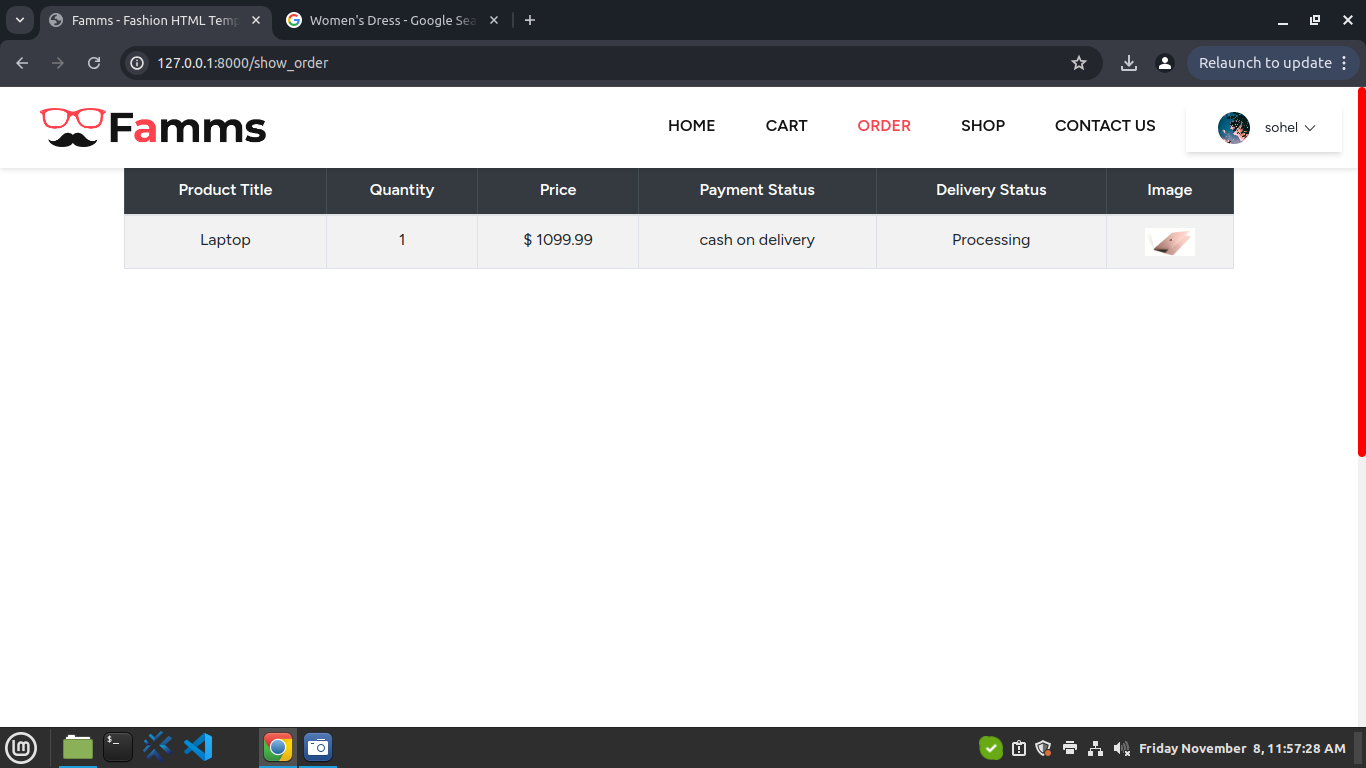Open the clipboard tray icon
This screenshot has width=1366, height=768.
click(x=1019, y=748)
